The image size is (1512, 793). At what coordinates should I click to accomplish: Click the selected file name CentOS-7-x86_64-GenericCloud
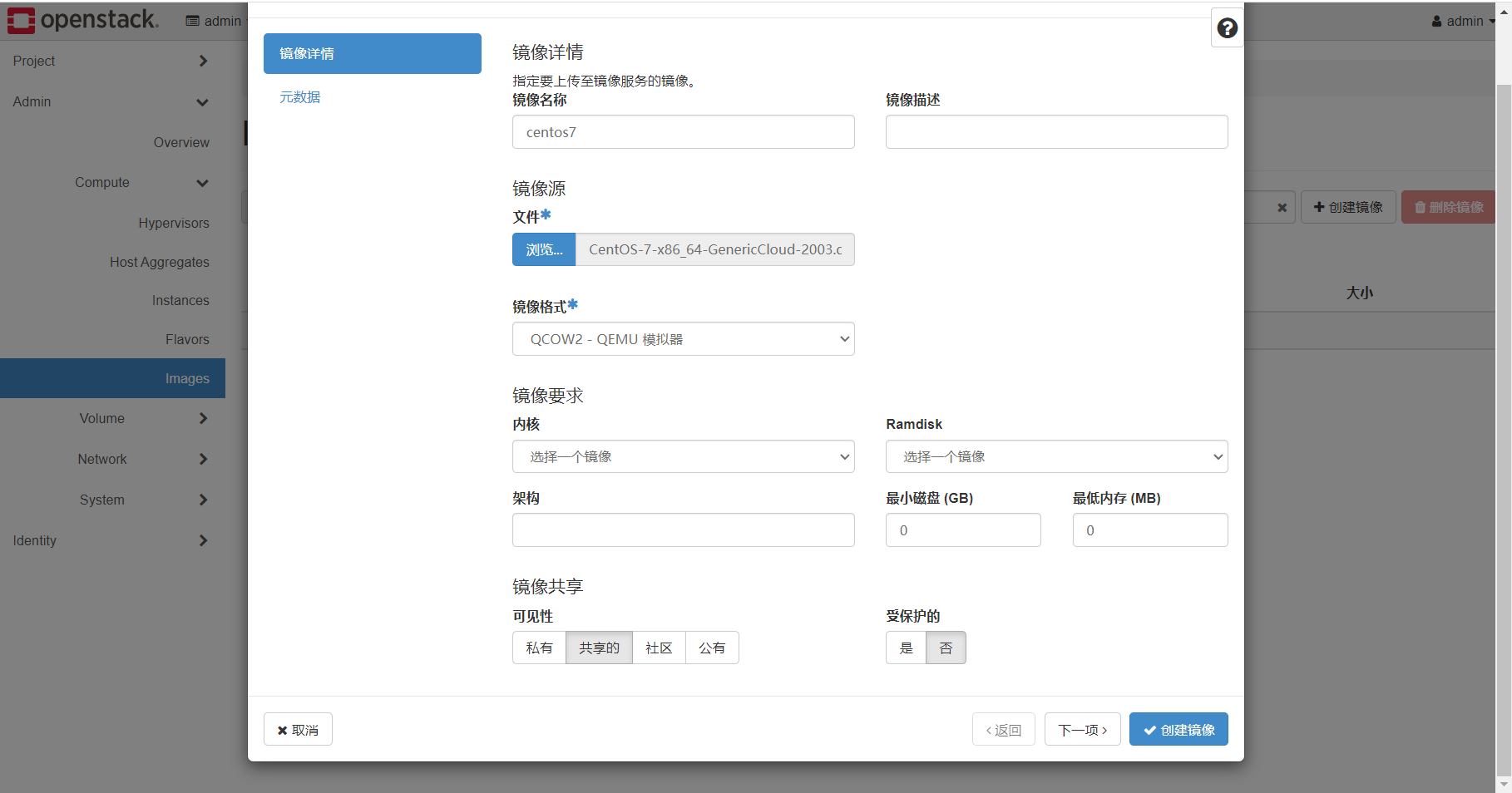coord(715,249)
